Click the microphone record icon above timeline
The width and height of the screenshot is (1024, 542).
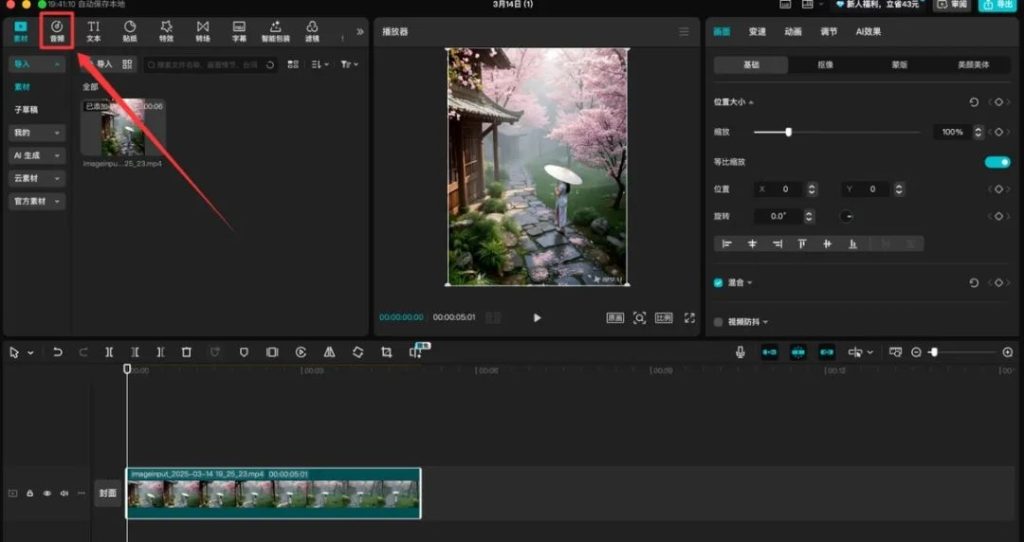click(x=740, y=353)
